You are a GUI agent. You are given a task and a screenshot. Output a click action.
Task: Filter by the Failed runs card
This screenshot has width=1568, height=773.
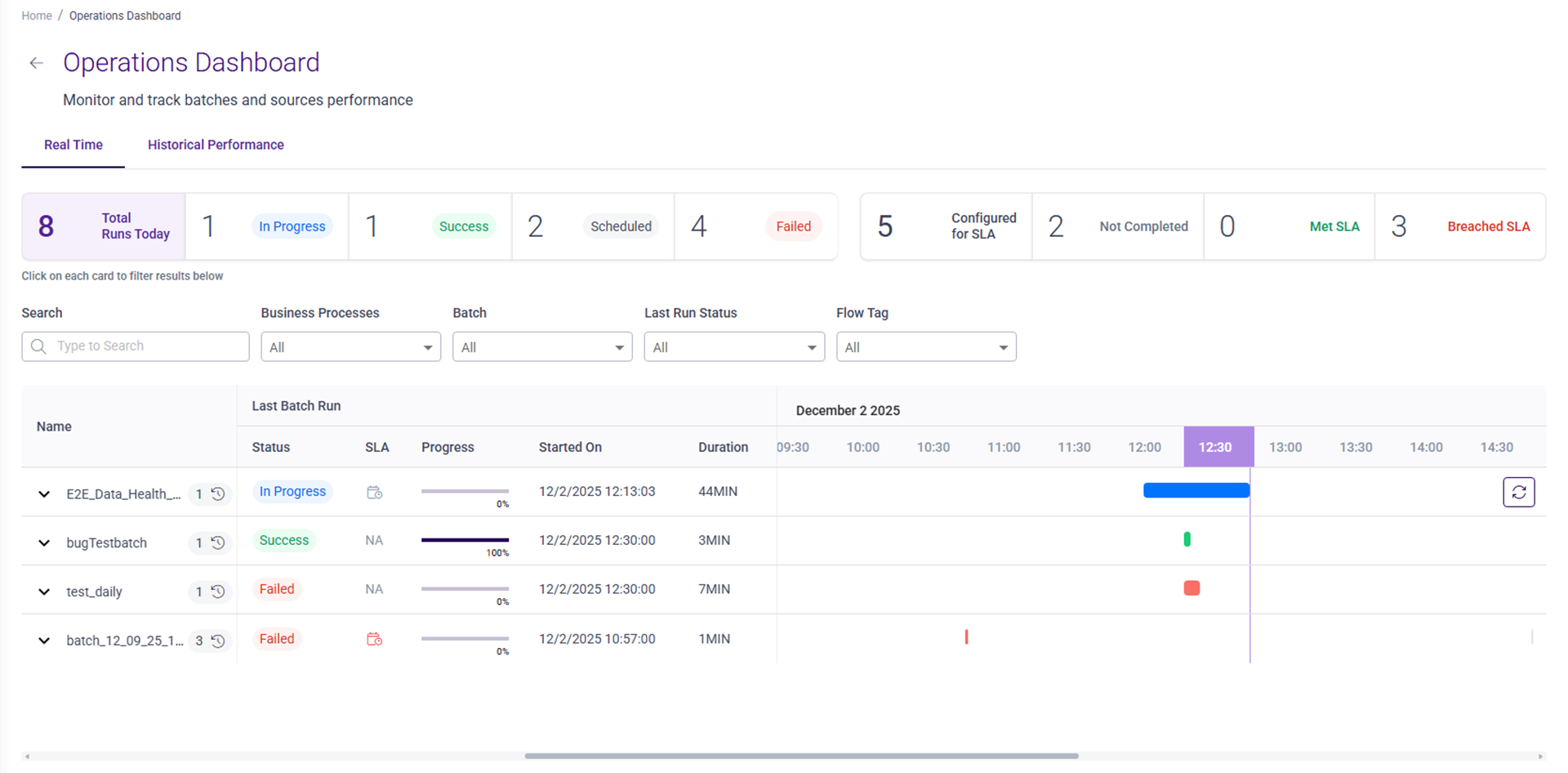click(755, 226)
